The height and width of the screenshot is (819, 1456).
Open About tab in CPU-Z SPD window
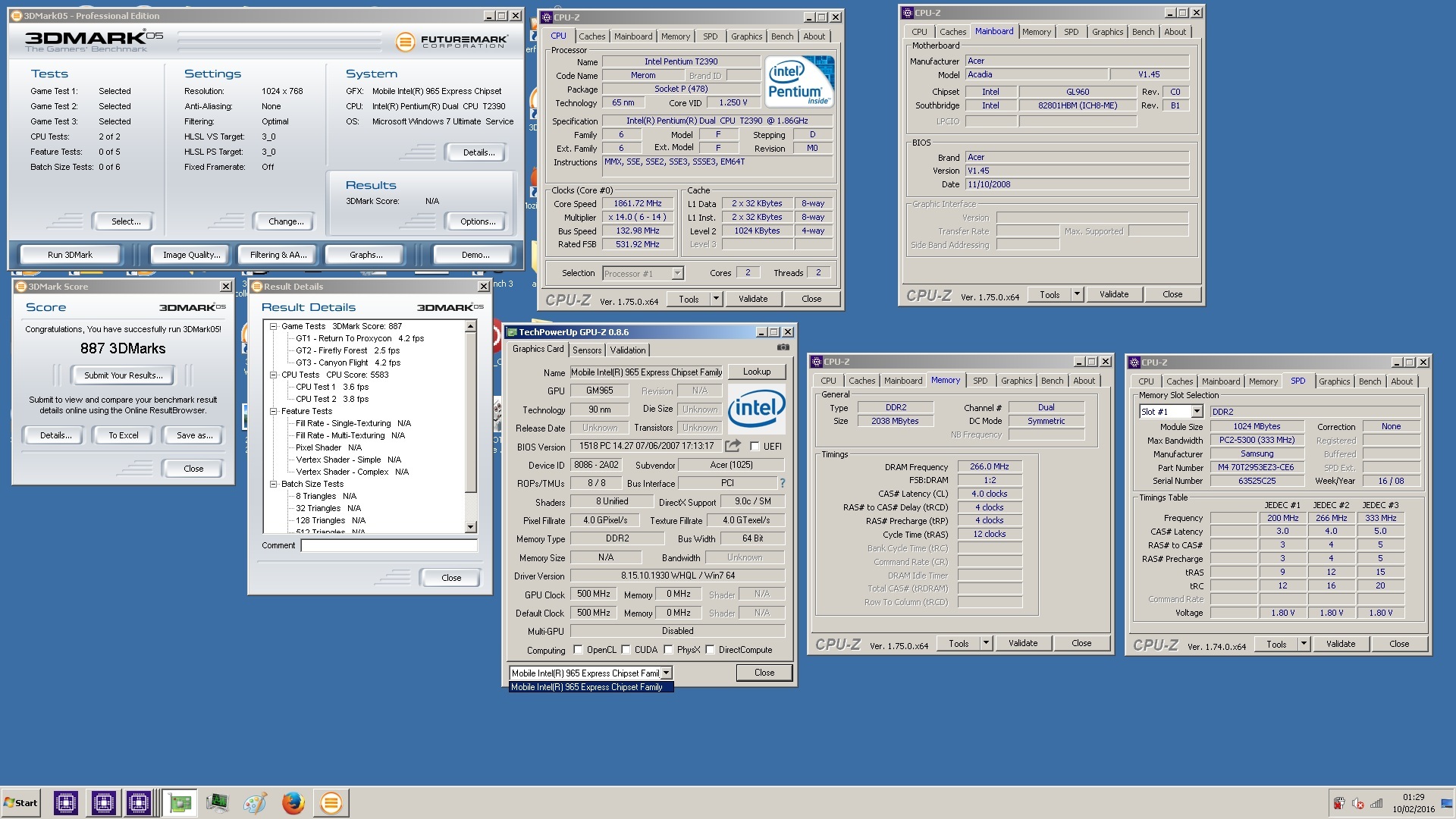click(x=1401, y=381)
